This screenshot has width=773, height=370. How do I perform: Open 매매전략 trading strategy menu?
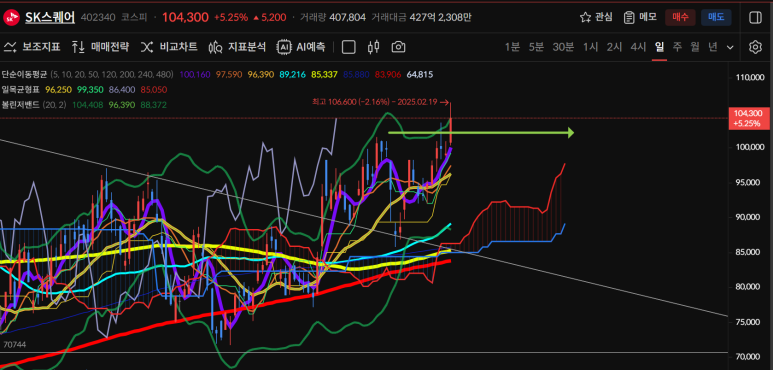pos(100,47)
